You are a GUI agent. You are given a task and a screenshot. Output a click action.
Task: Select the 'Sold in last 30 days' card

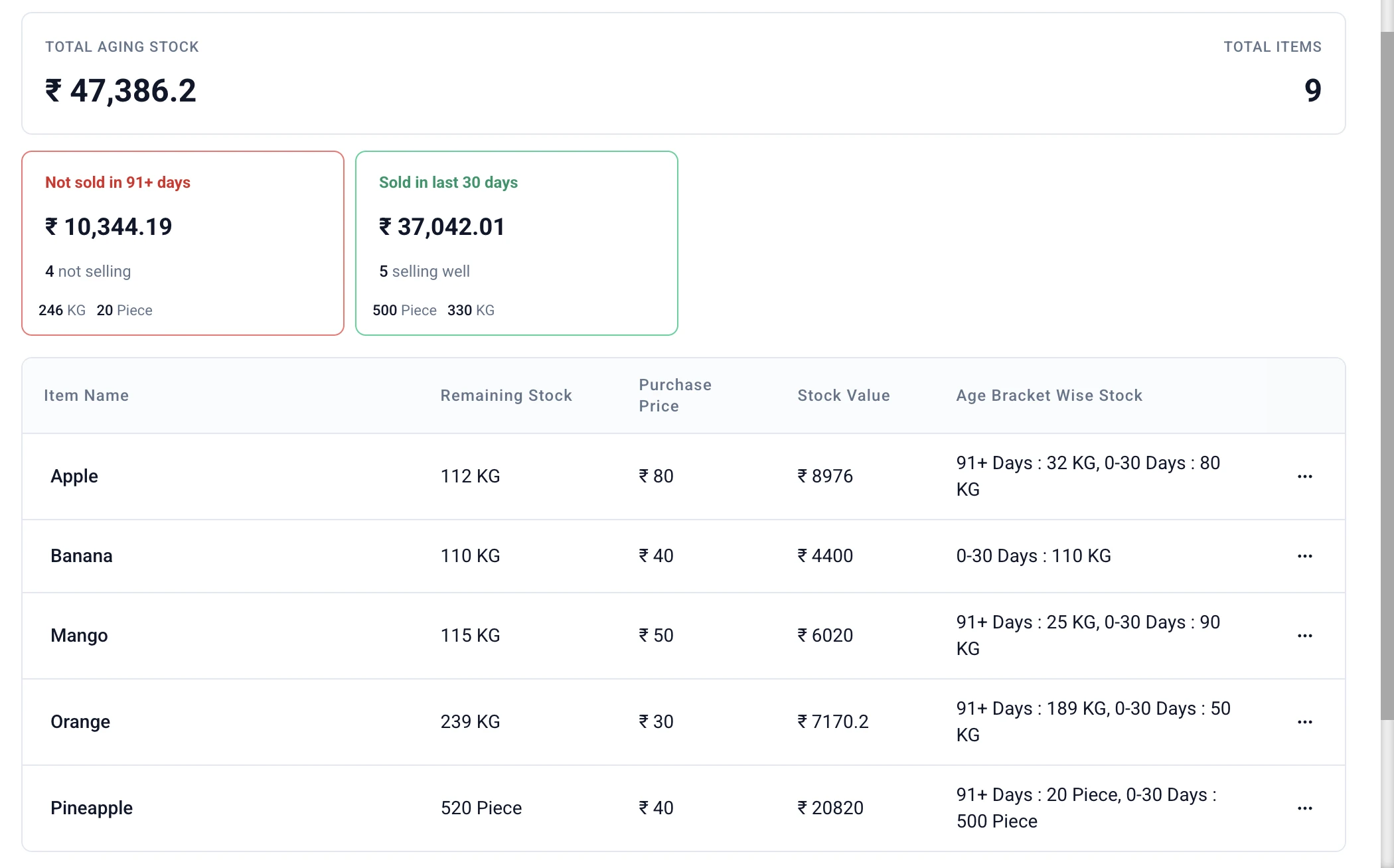tap(516, 244)
